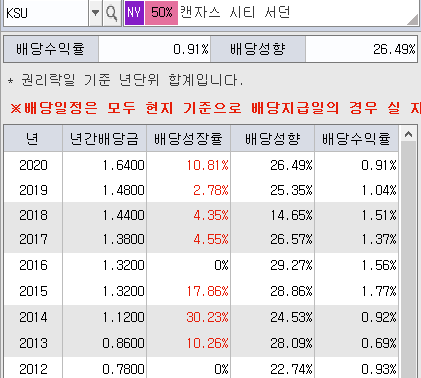This screenshot has height=378, width=421.
Task: Click the 년간배당금 column header
Action: 104,138
